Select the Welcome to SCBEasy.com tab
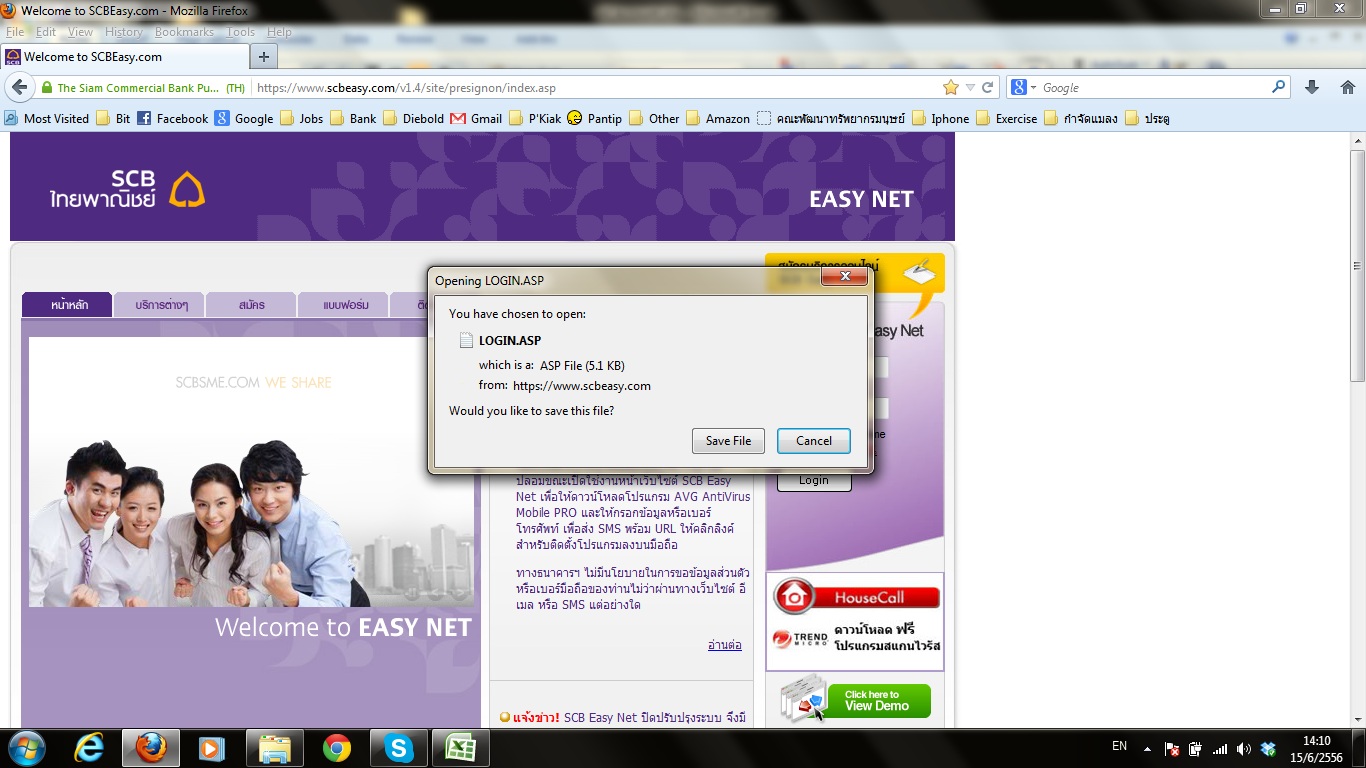 [124, 57]
